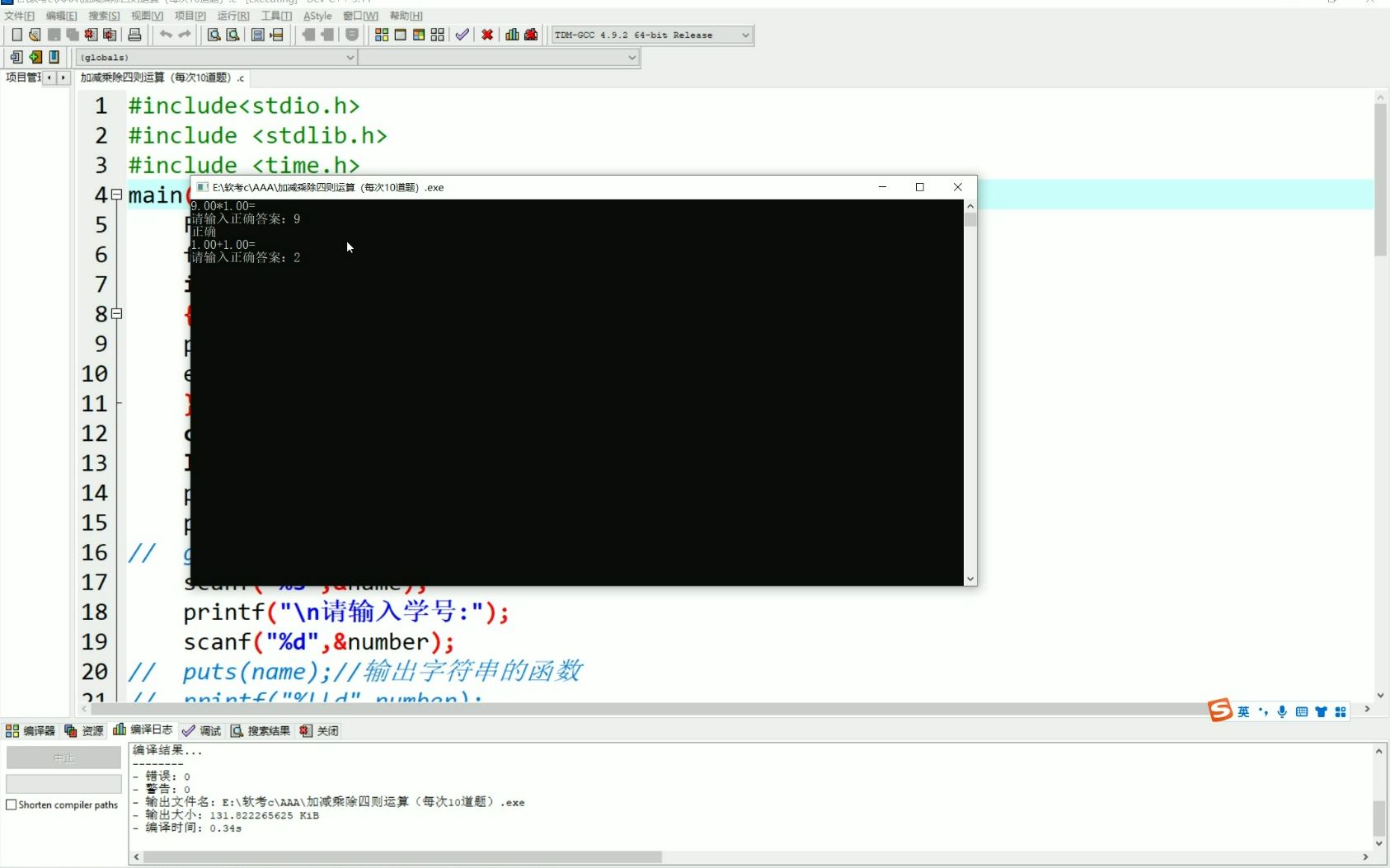The height and width of the screenshot is (868, 1390).
Task: Click the Delete Profiling Information icon
Action: [x=531, y=35]
